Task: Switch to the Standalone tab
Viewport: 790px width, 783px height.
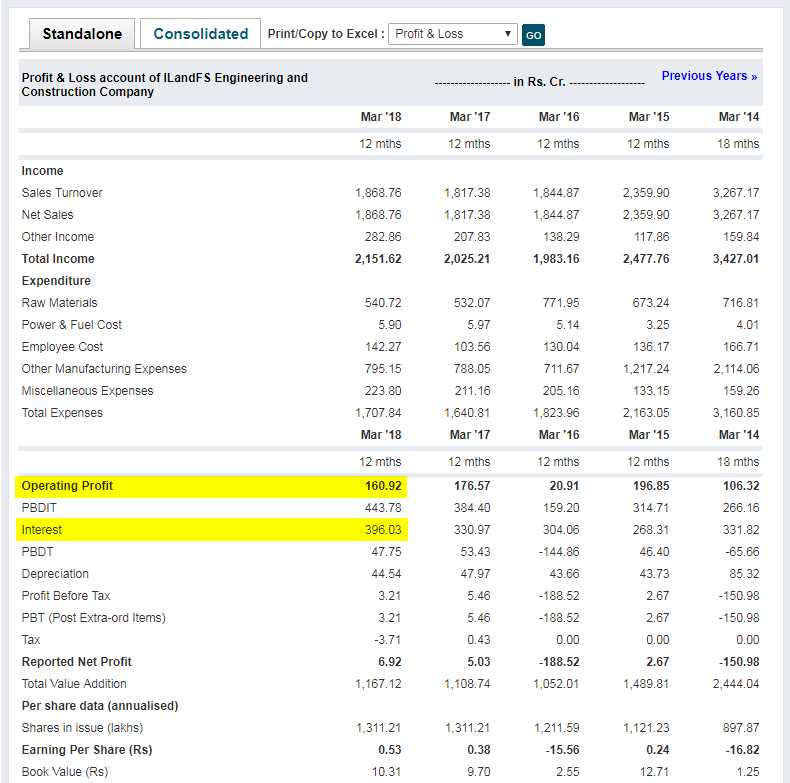Action: [82, 34]
